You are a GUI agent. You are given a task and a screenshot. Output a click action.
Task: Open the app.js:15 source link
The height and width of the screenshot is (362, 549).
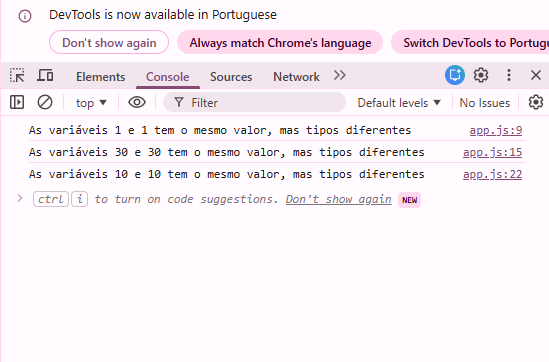(492, 152)
